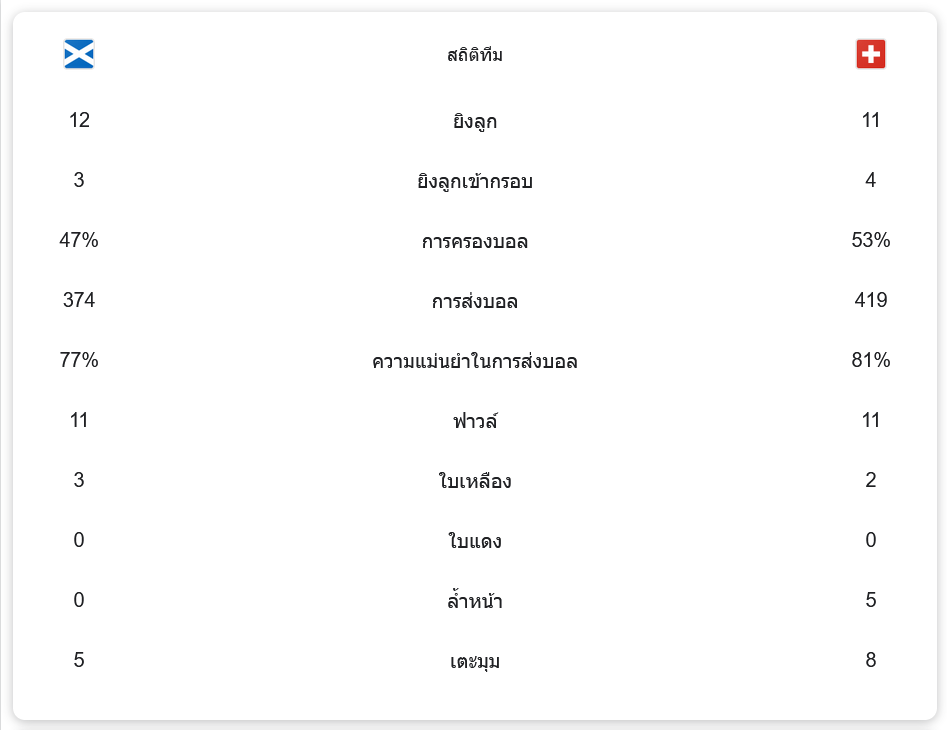Select the ยิงลูก stat label
This screenshot has width=947, height=730.
point(475,122)
